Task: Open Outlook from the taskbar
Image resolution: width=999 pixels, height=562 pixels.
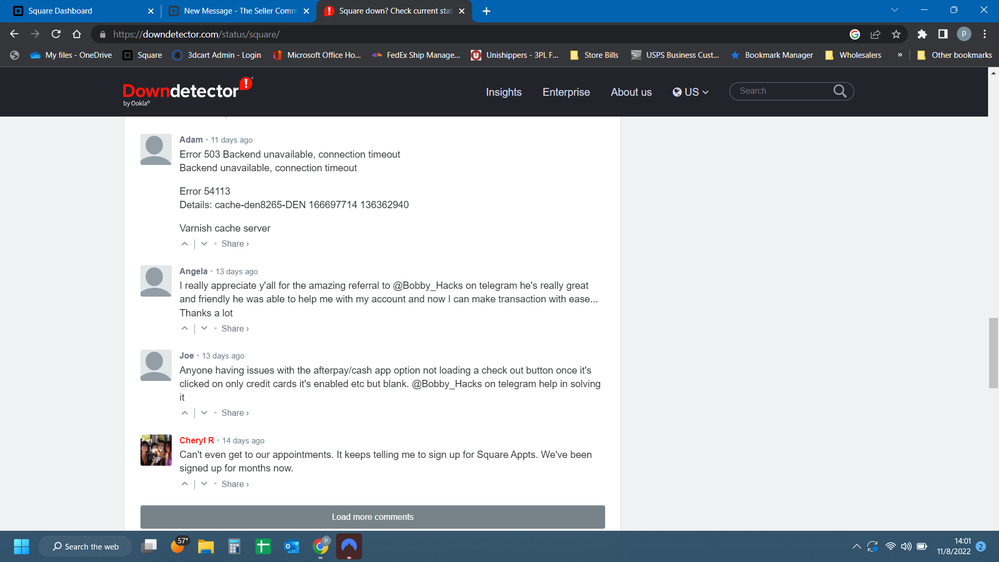Action: [x=292, y=546]
